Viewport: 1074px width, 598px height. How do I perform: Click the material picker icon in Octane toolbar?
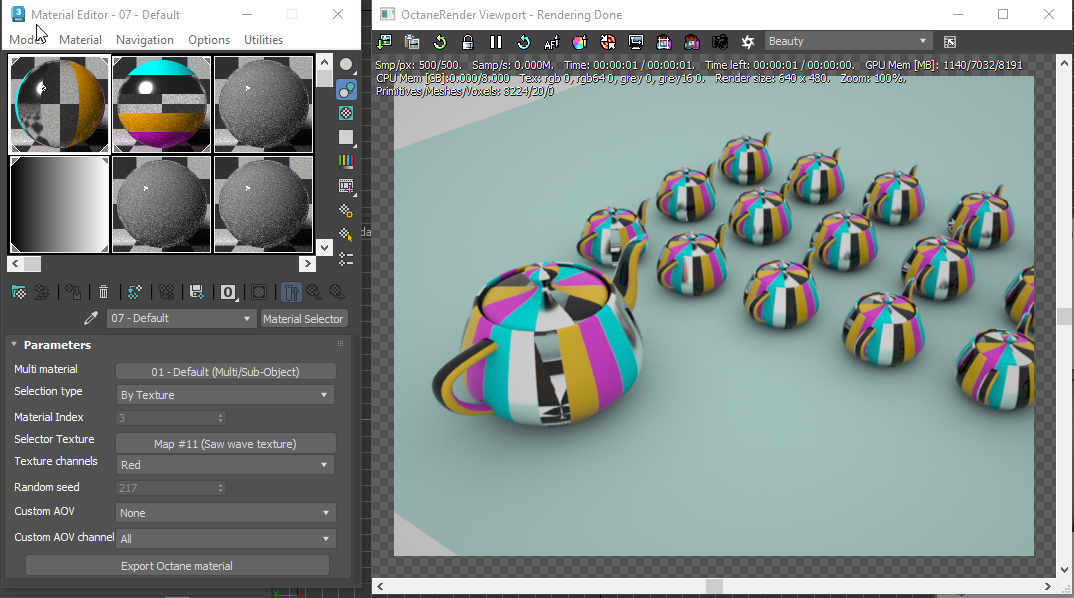(608, 42)
